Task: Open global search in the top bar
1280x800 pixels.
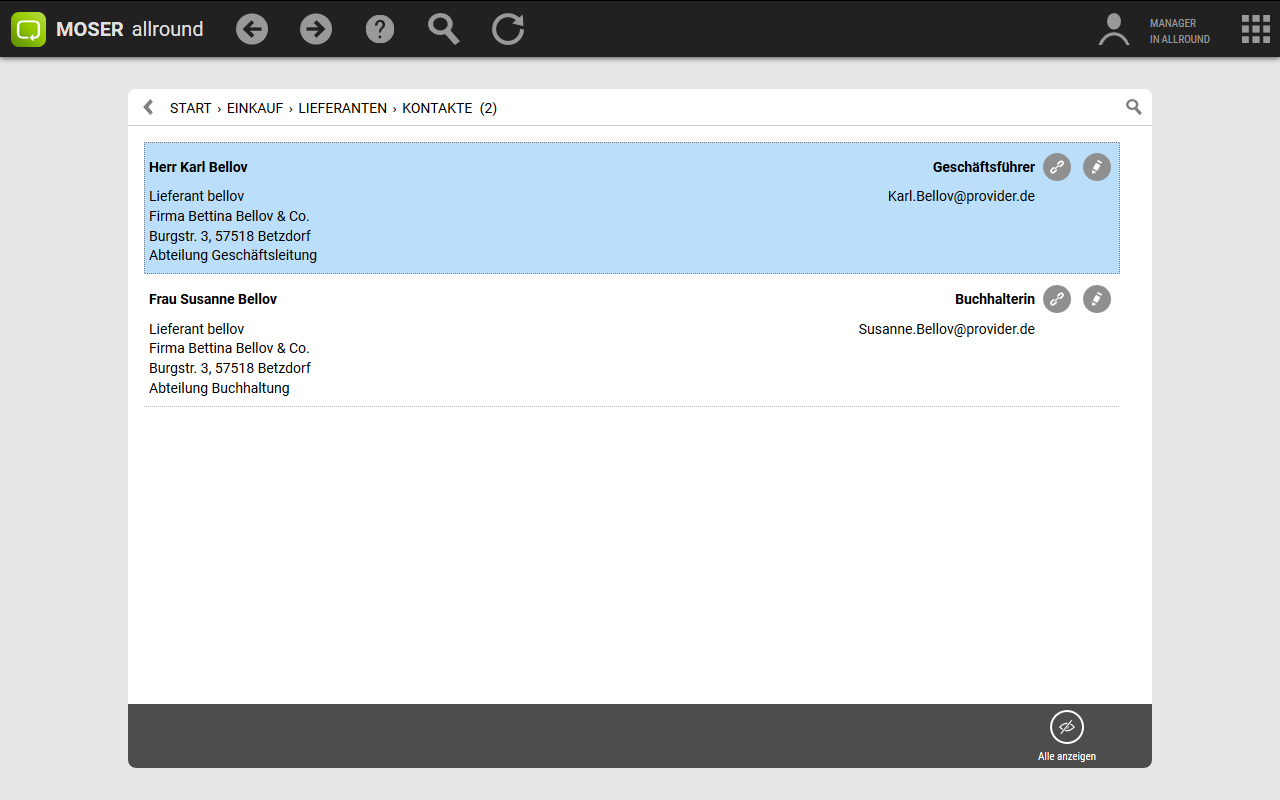Action: tap(444, 29)
